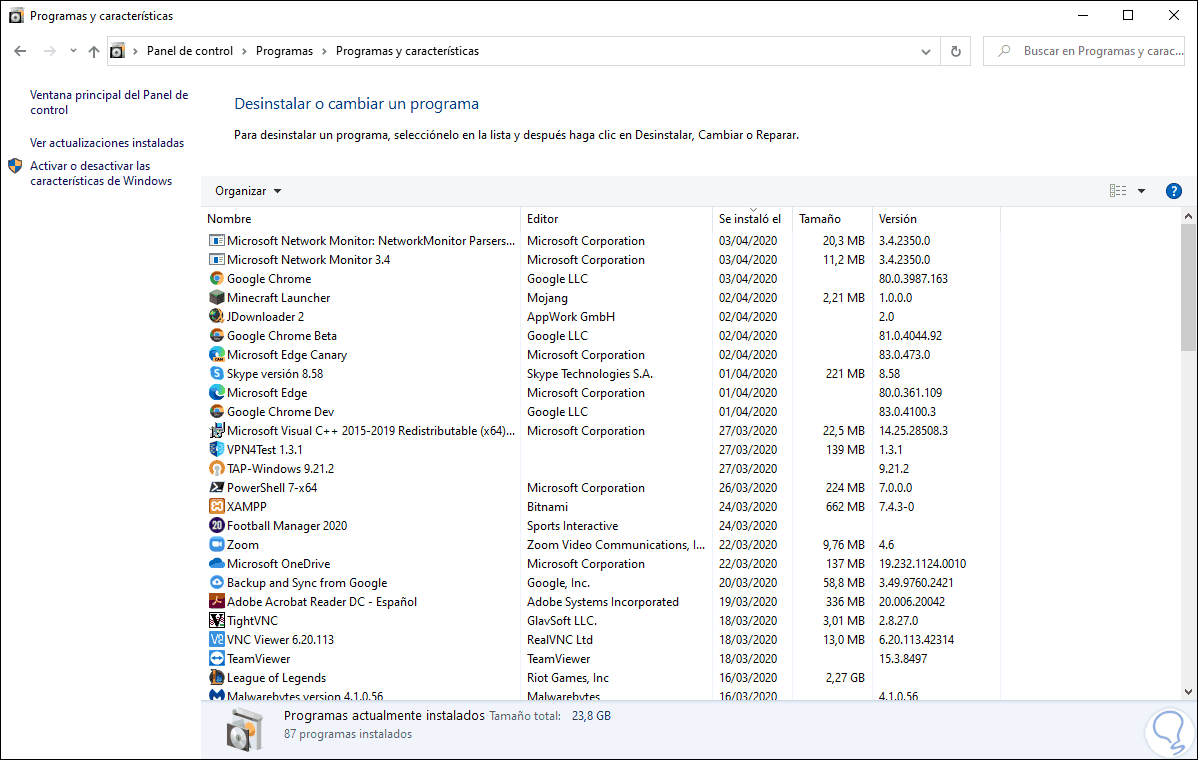Click the scrollbar up arrow
The height and width of the screenshot is (760, 1198).
coord(1188,216)
